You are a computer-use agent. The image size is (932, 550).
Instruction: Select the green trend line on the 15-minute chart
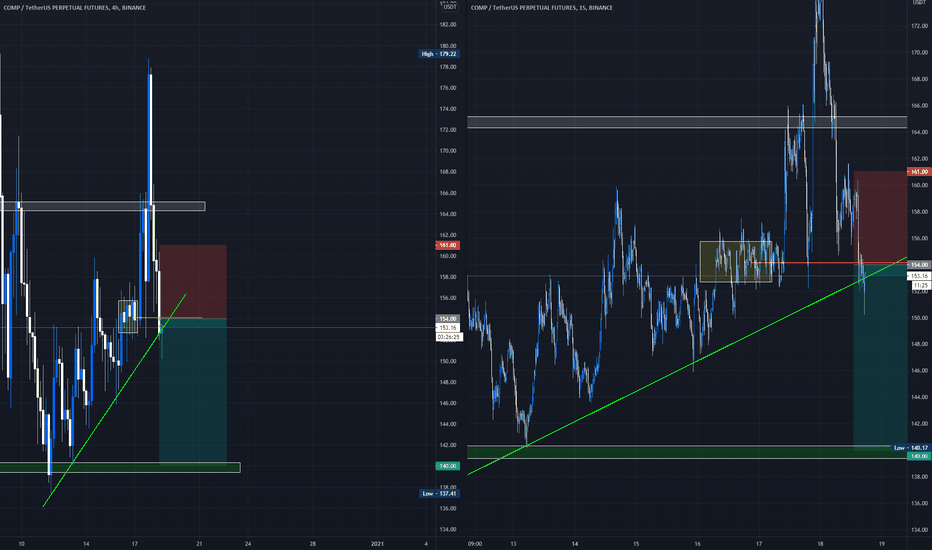(x=687, y=366)
